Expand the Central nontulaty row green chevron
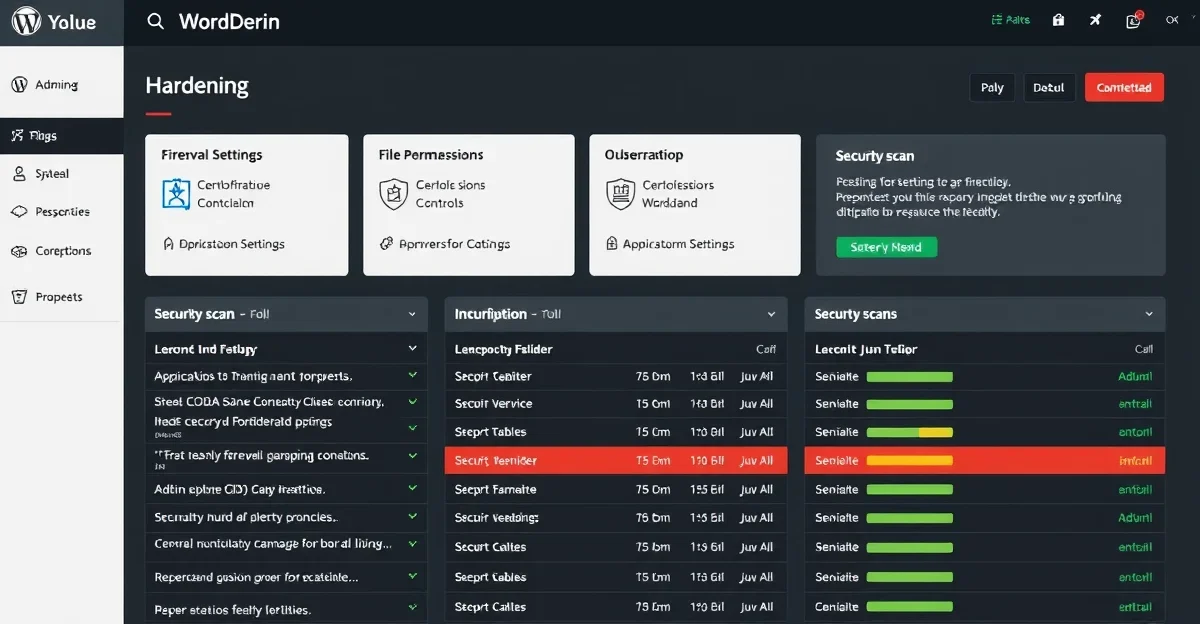1200x624 pixels. pos(412,544)
